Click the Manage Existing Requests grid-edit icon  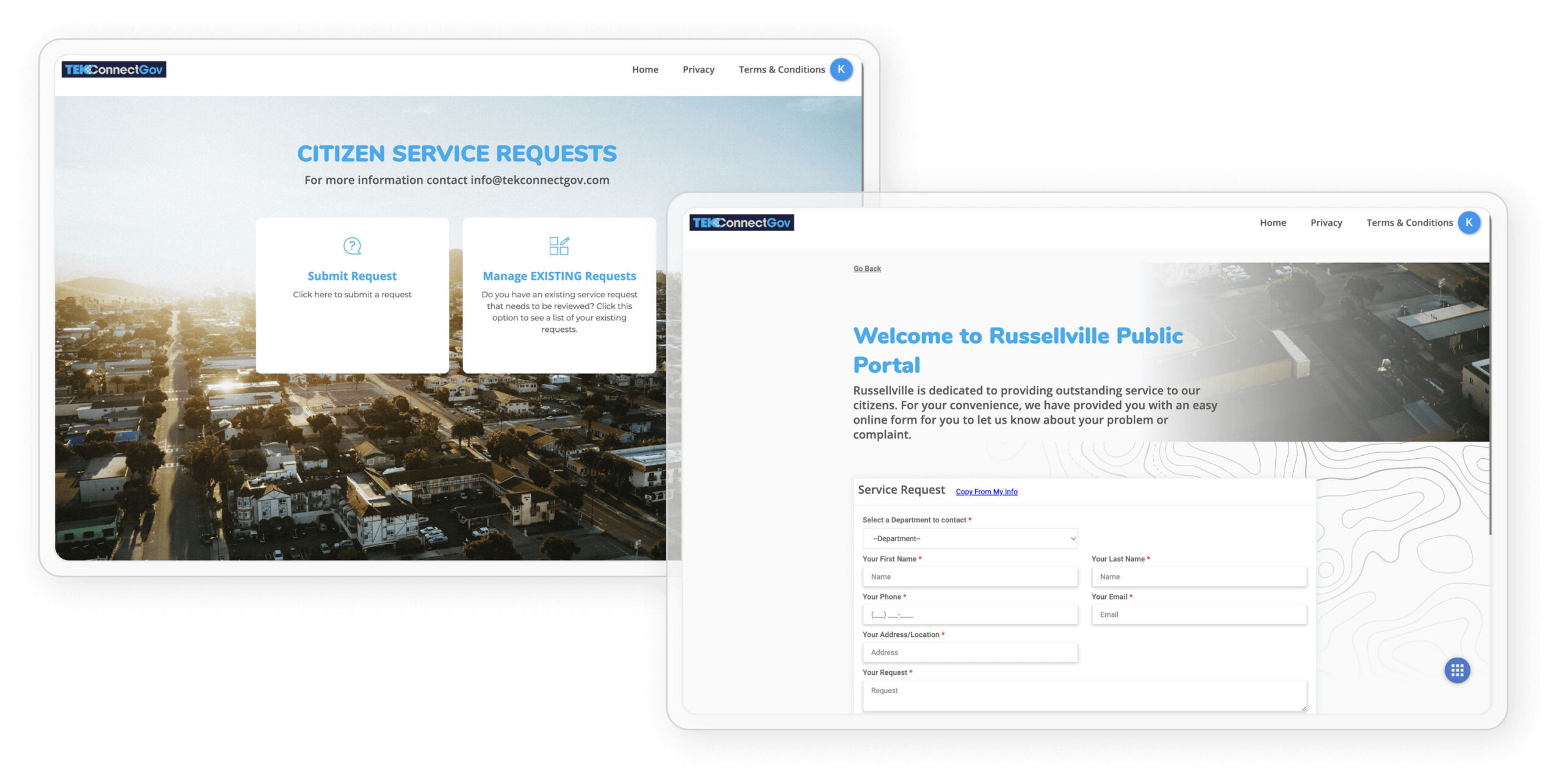tap(559, 246)
